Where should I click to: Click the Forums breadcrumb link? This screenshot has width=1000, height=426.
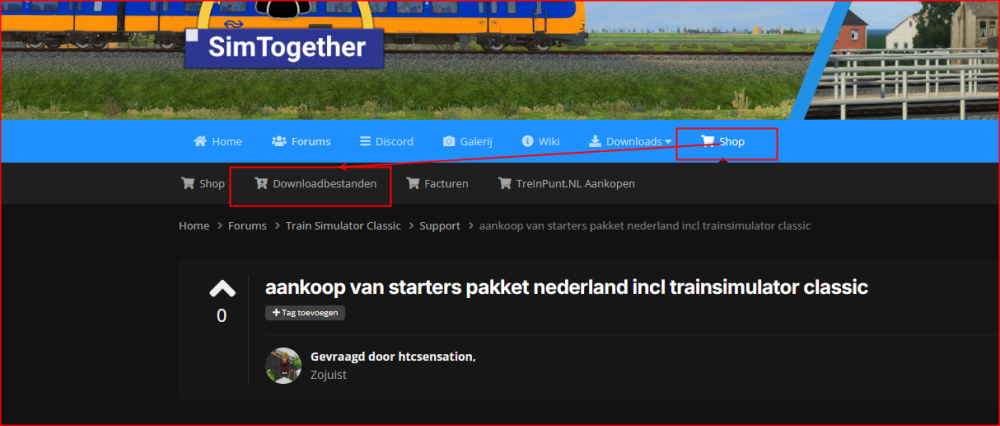(247, 226)
